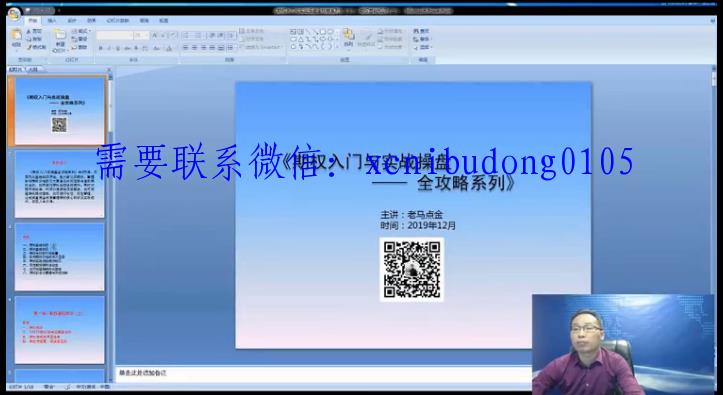Clear all text formatting icon
The image size is (723, 395).
click(173, 35)
